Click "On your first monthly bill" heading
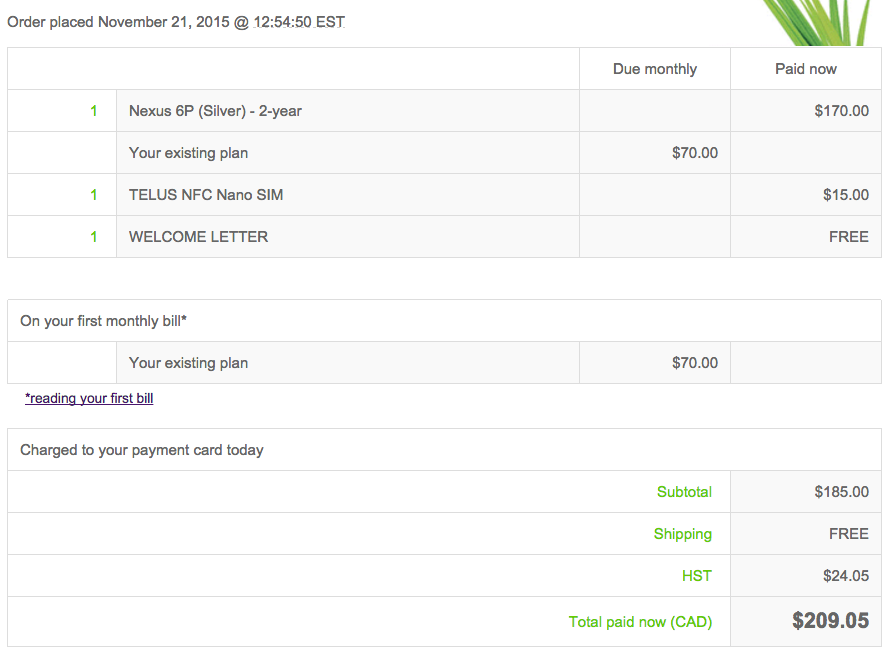The height and width of the screenshot is (649, 889). point(103,321)
